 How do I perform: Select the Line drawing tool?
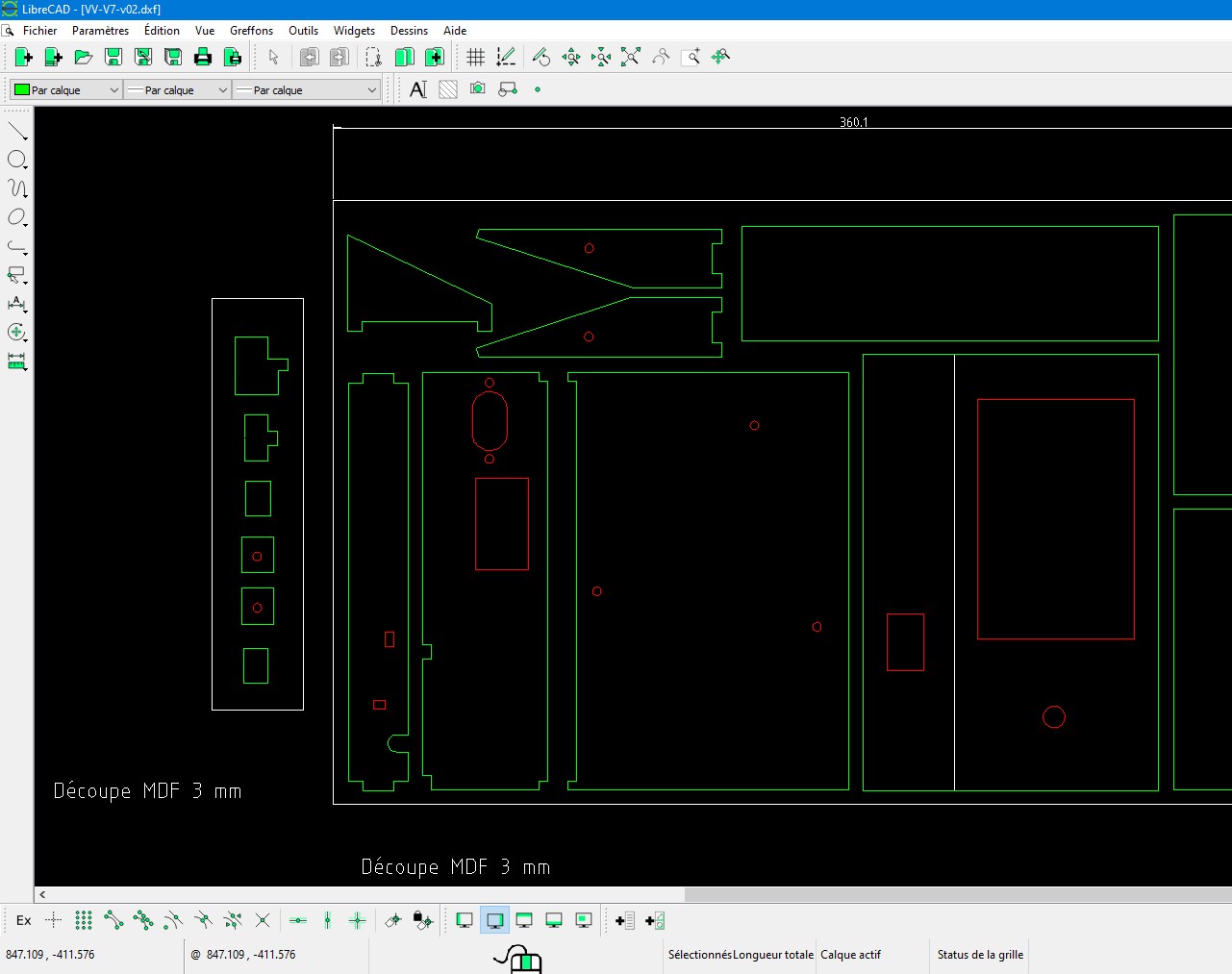click(x=17, y=131)
